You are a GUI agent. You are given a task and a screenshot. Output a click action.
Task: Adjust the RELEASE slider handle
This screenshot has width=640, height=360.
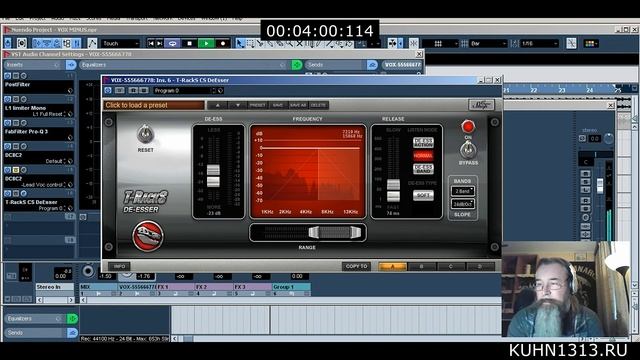393,190
